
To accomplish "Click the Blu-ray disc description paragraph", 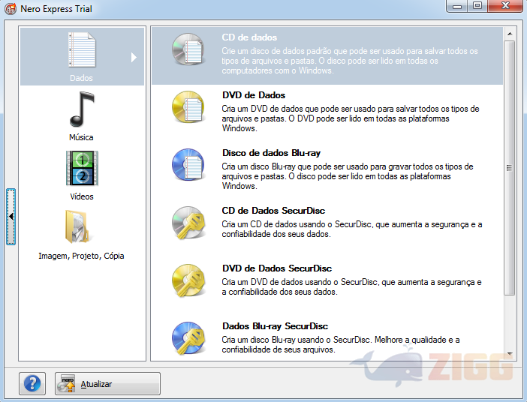I will (x=348, y=176).
